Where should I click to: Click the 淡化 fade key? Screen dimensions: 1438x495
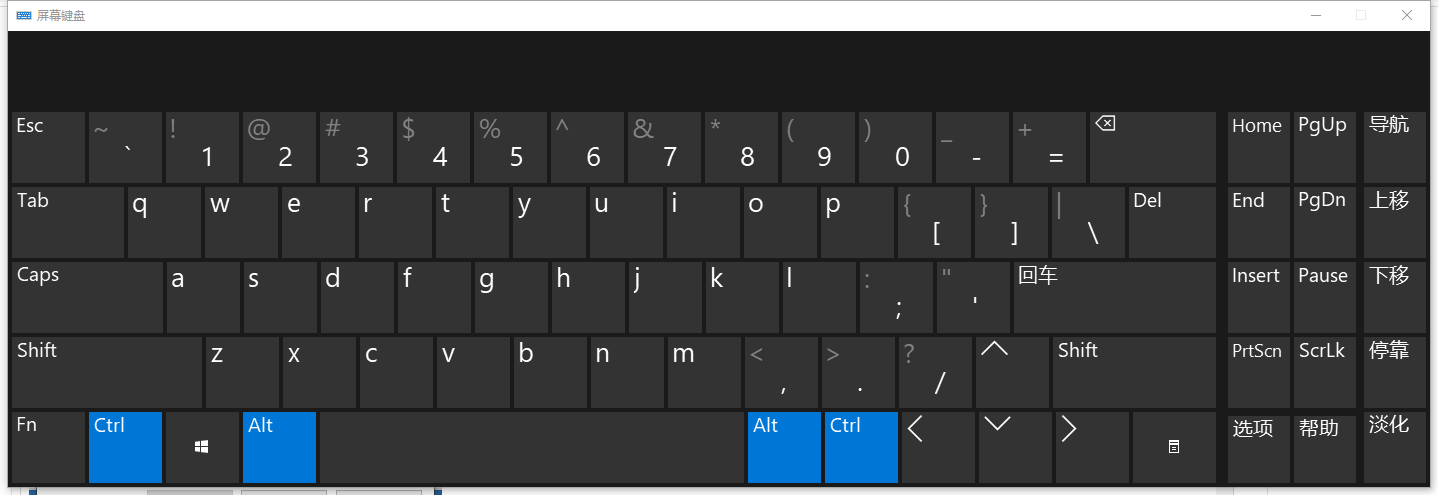(x=1394, y=447)
